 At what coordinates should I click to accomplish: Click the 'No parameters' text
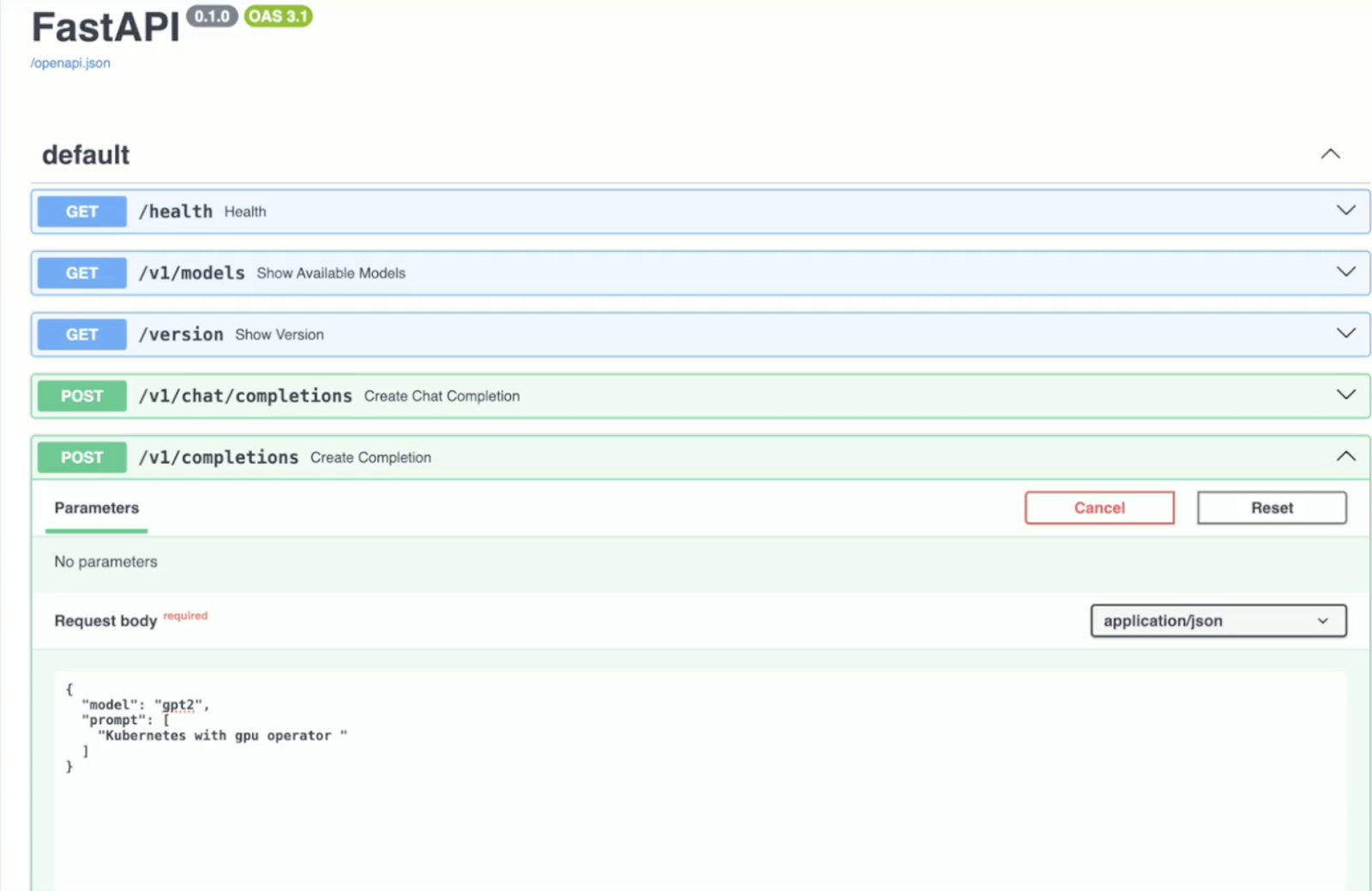coord(106,562)
